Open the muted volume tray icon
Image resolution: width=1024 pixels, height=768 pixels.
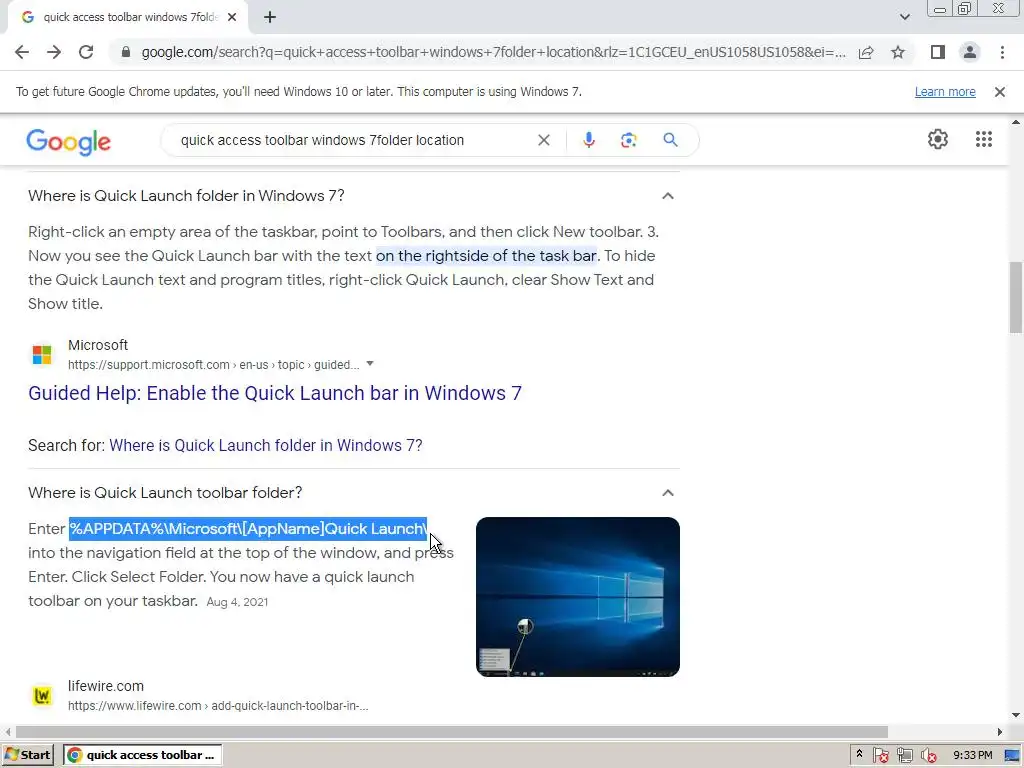928,756
